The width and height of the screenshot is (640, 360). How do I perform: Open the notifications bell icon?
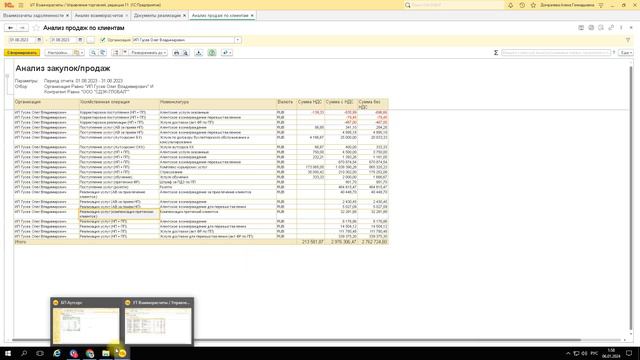[x=511, y=5]
